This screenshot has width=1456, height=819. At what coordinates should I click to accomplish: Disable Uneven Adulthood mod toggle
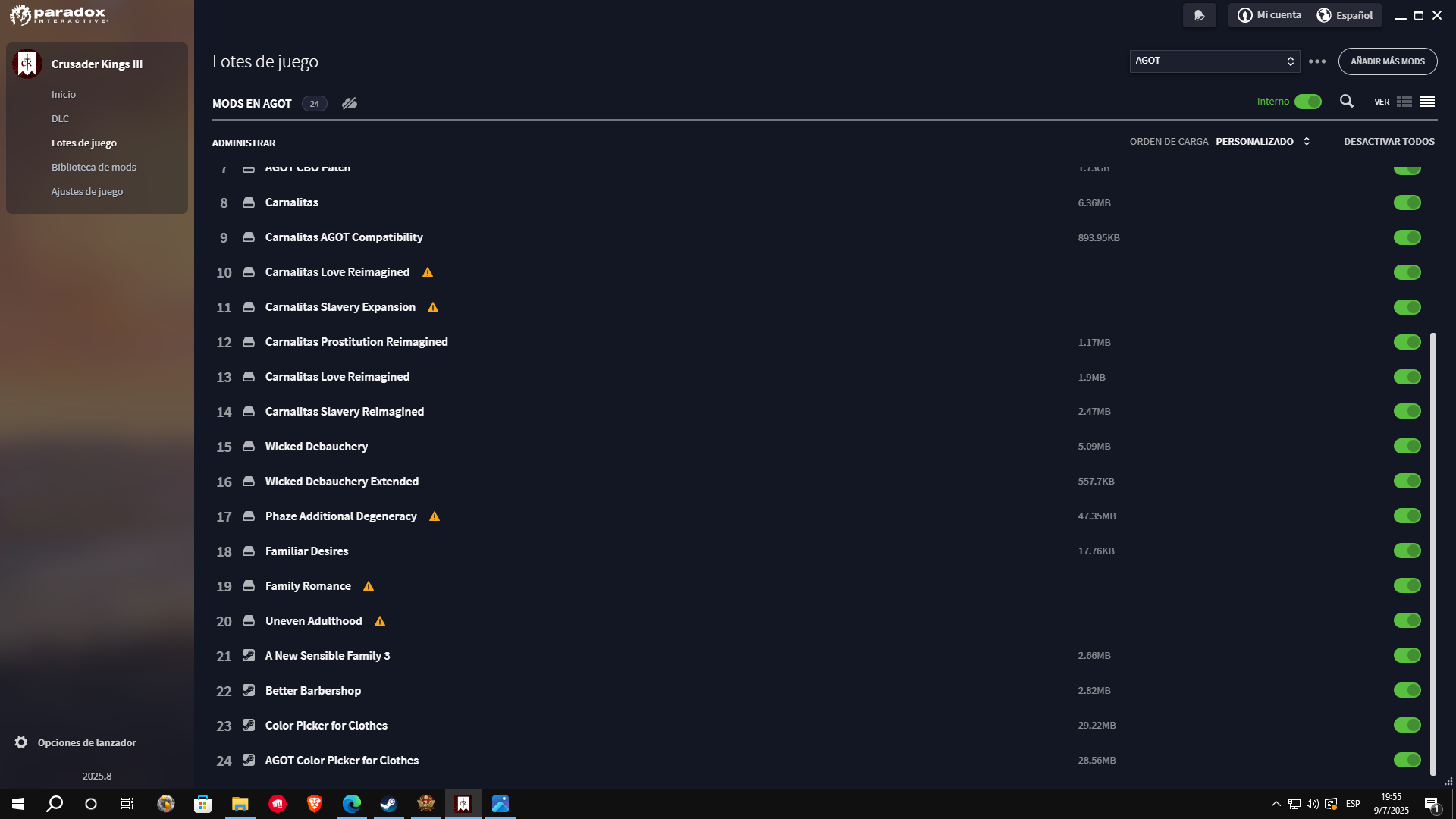tap(1407, 620)
